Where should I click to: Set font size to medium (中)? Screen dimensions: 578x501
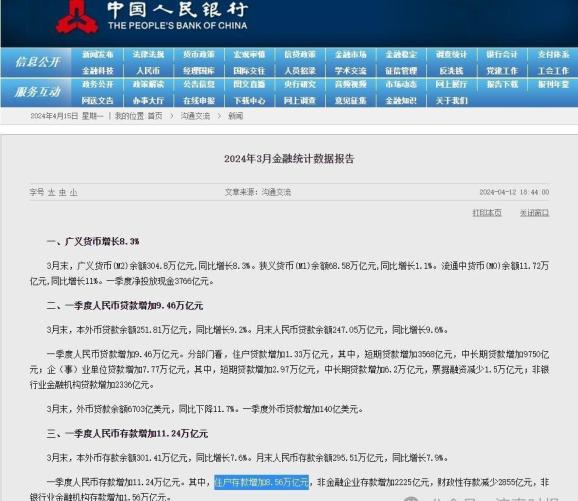point(62,192)
